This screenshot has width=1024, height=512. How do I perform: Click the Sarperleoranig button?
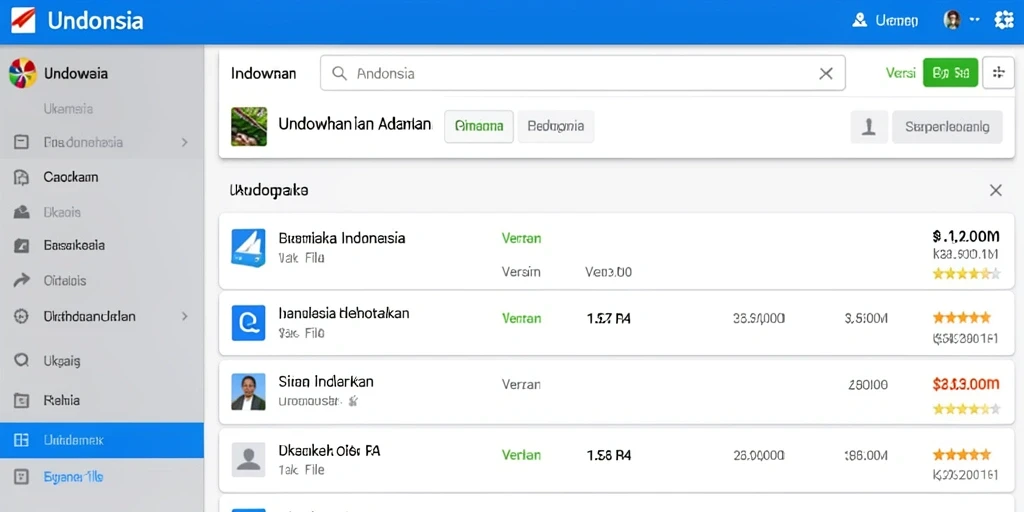point(947,127)
